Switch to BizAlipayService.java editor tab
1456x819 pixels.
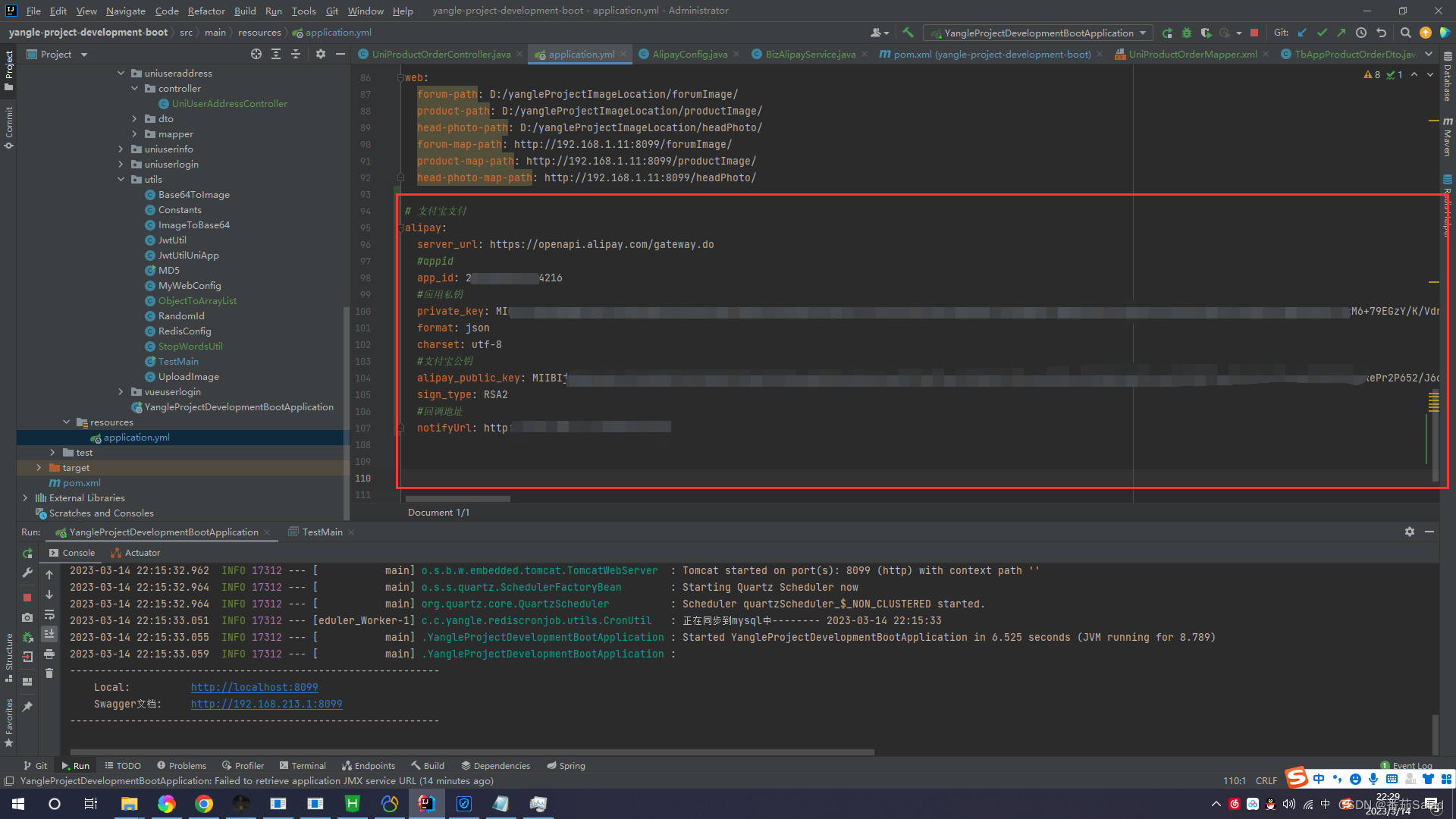coord(810,54)
